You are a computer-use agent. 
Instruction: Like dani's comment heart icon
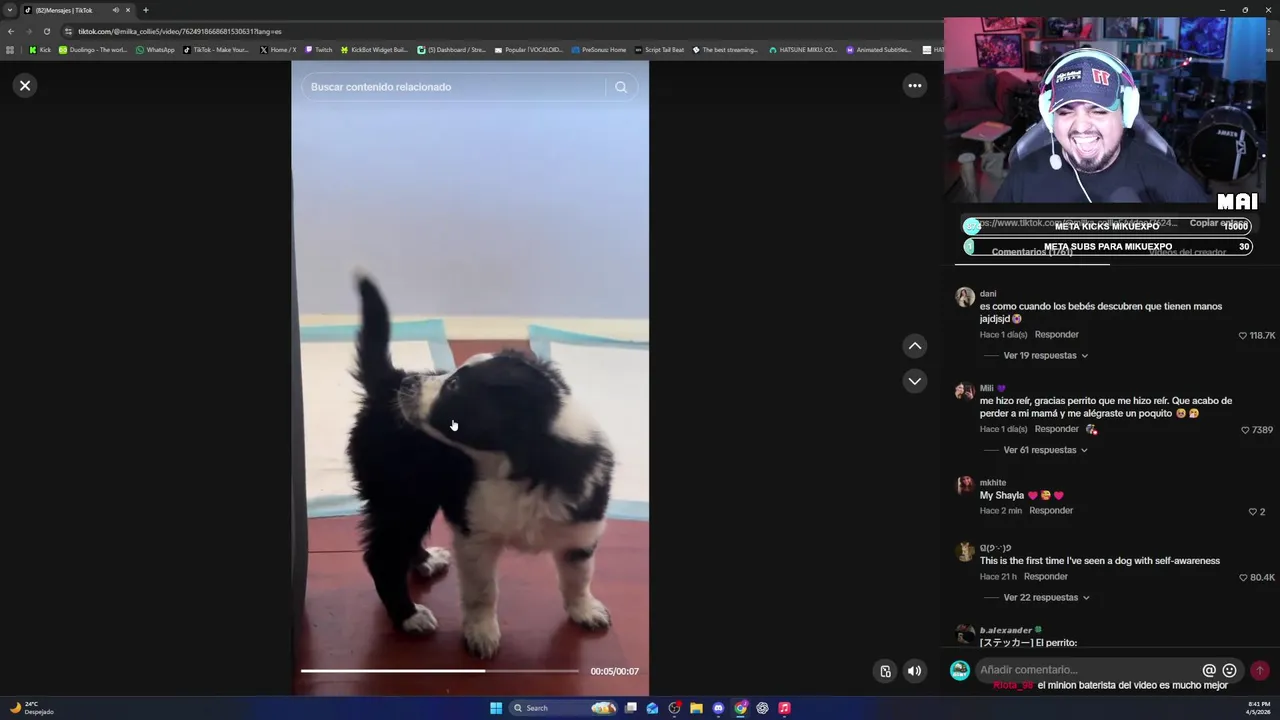1243,336
